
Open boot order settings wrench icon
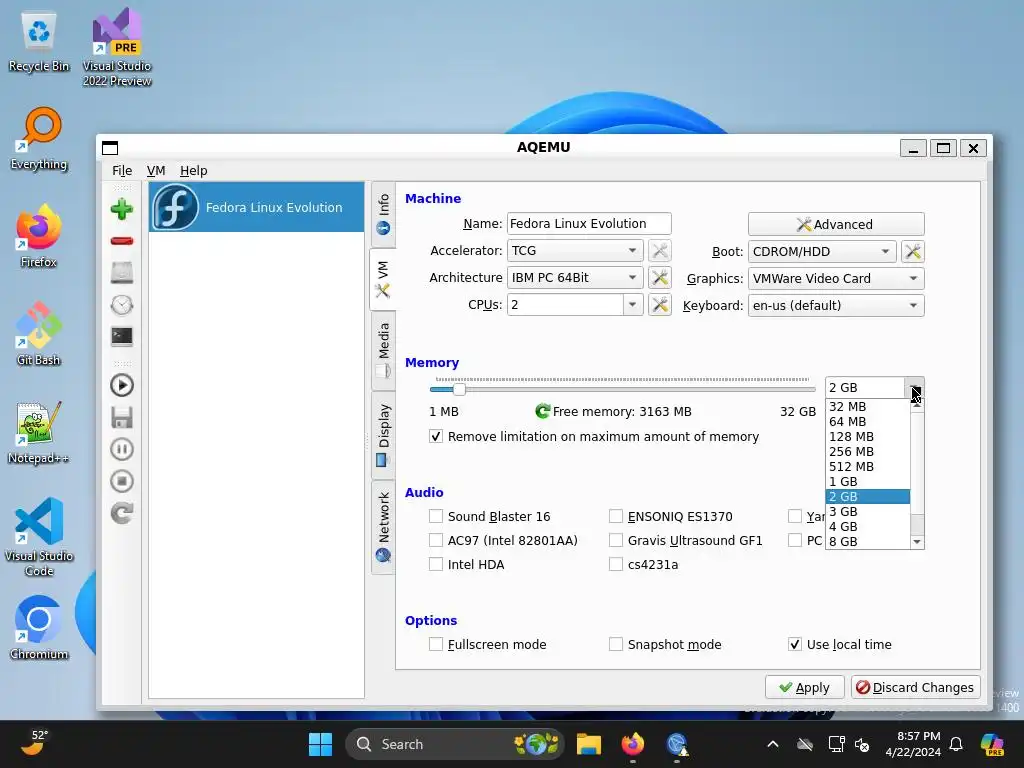(x=912, y=251)
